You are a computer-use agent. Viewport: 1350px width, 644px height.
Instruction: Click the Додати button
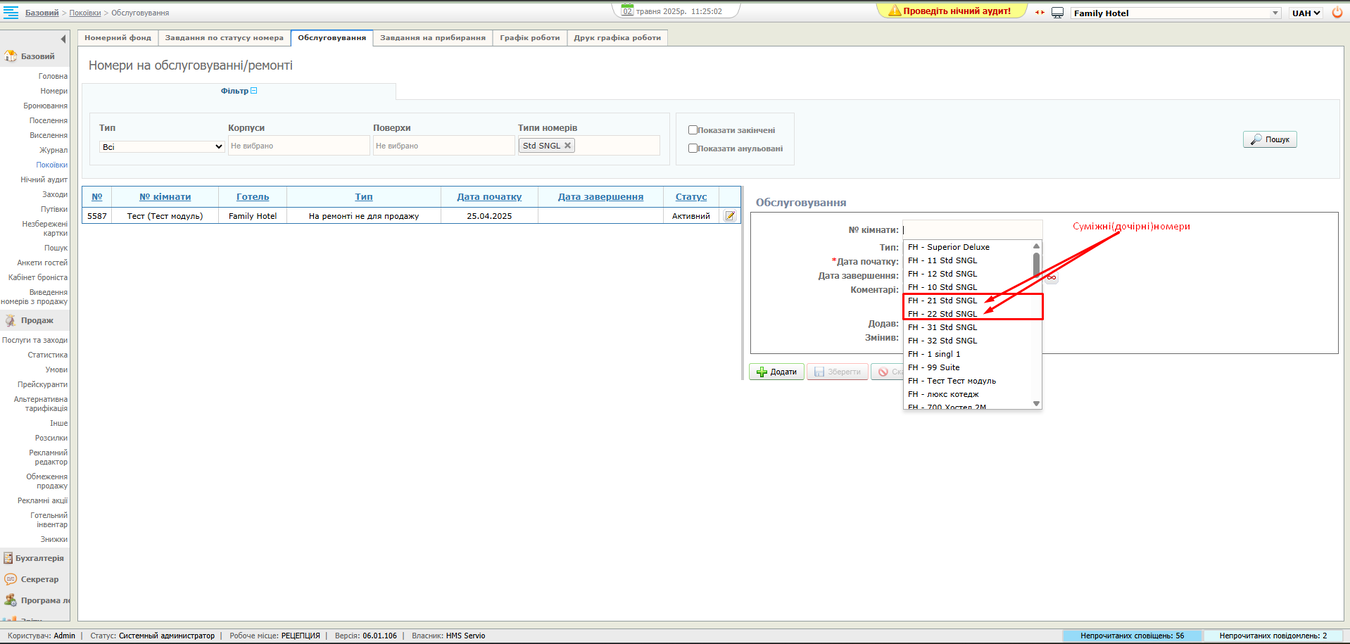[x=777, y=372]
